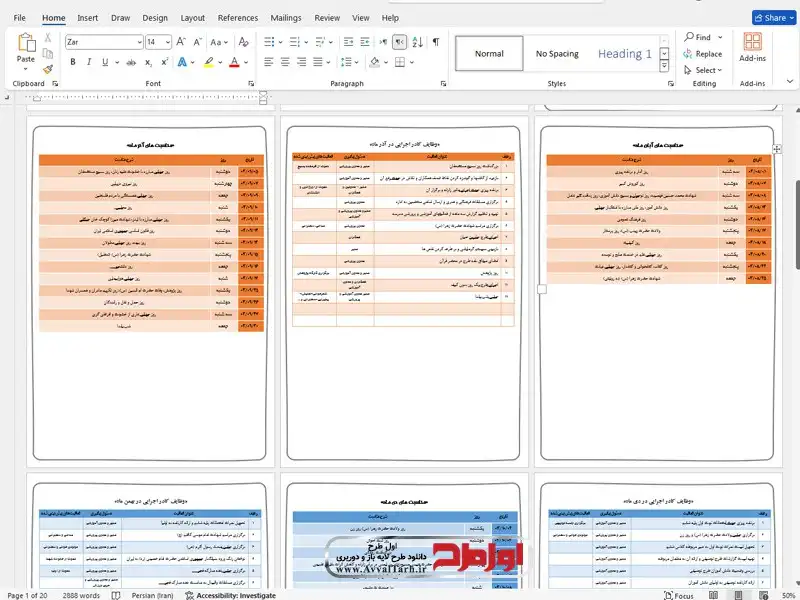800x600 pixels.
Task: Open the Styles pane launcher
Action: 671,84
